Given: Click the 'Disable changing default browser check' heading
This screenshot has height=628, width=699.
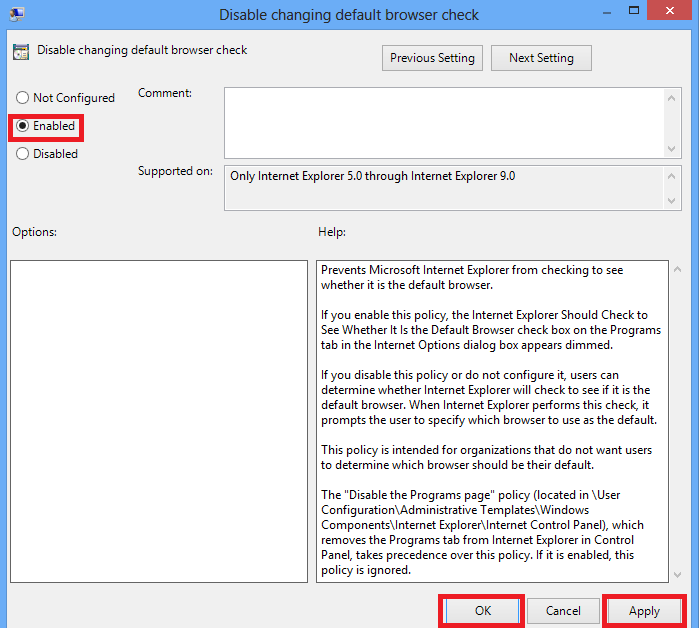Looking at the screenshot, I should (x=142, y=50).
